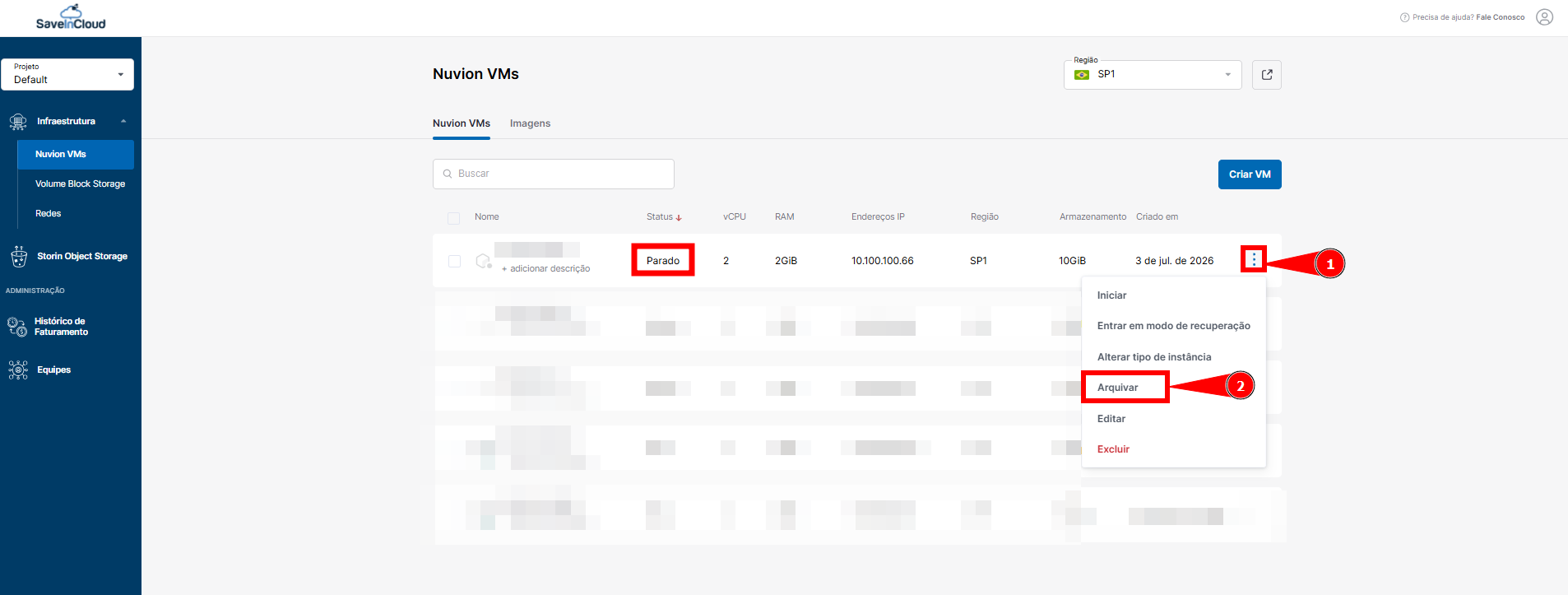This screenshot has width=1568, height=595.
Task: Open Storin Object Storage page
Action: point(82,257)
